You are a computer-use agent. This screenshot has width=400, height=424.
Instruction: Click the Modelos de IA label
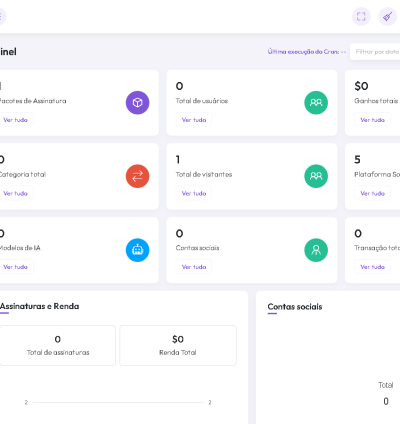(20, 248)
